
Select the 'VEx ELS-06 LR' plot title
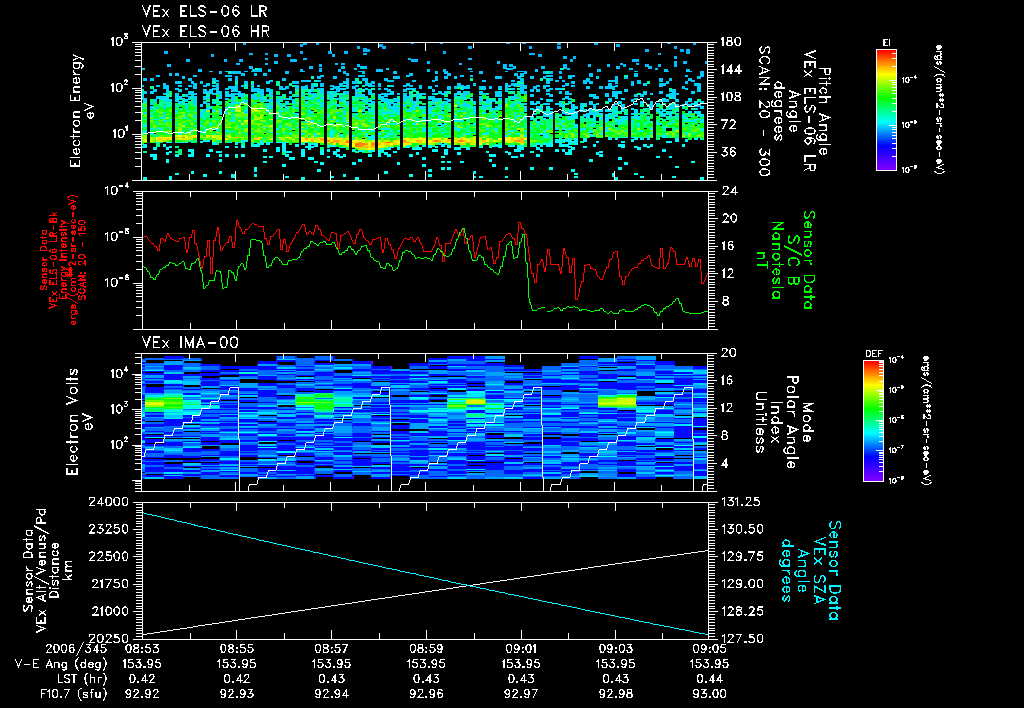coord(204,12)
